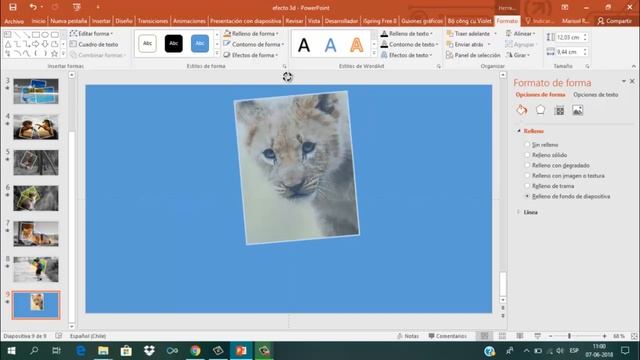The height and width of the screenshot is (360, 640).
Task: Click the PowerPoint taskbar icon
Action: (241, 351)
